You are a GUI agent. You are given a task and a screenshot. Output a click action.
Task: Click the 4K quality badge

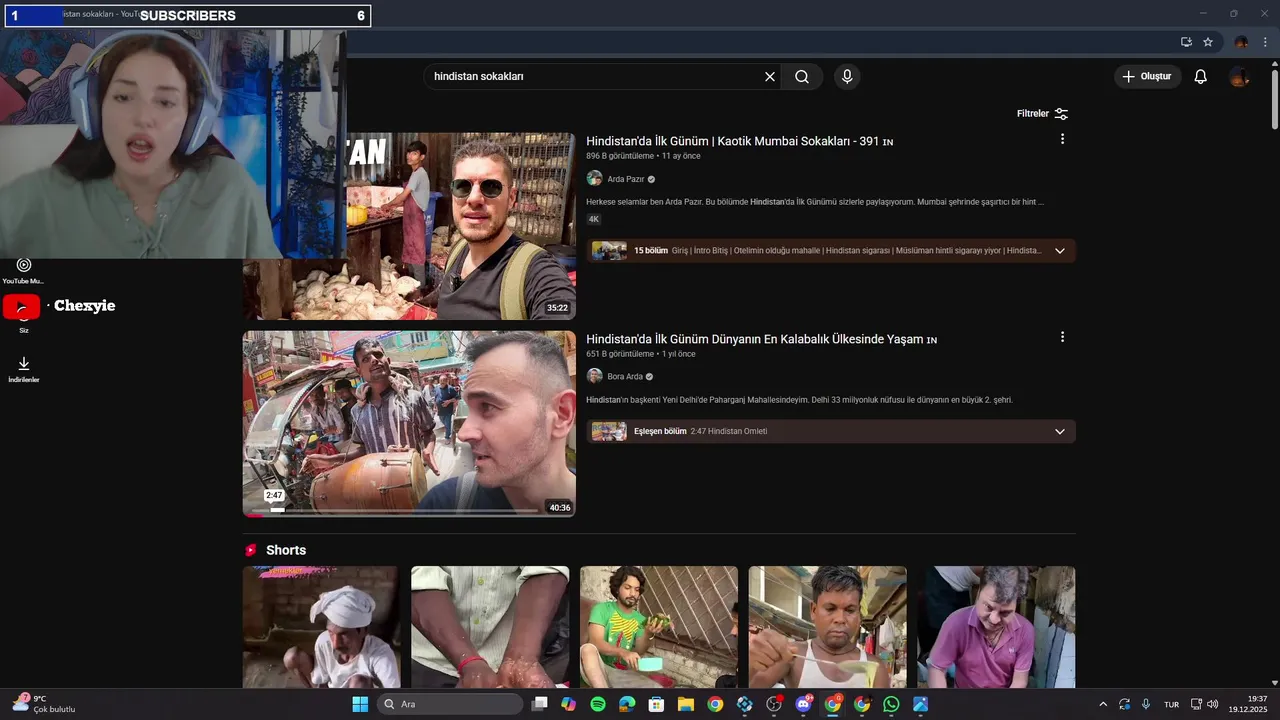click(594, 219)
